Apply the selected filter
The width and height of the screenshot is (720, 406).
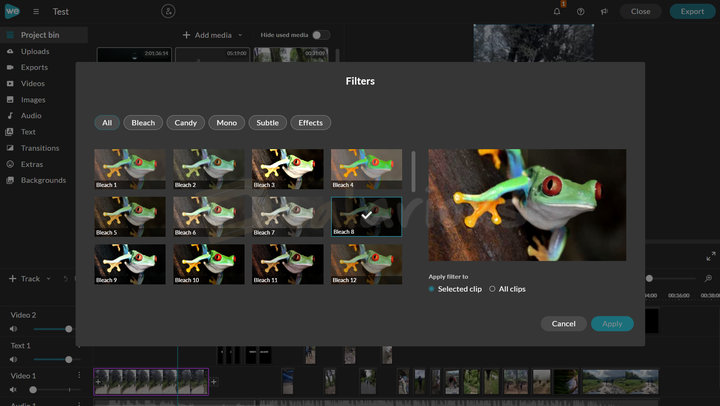(612, 324)
